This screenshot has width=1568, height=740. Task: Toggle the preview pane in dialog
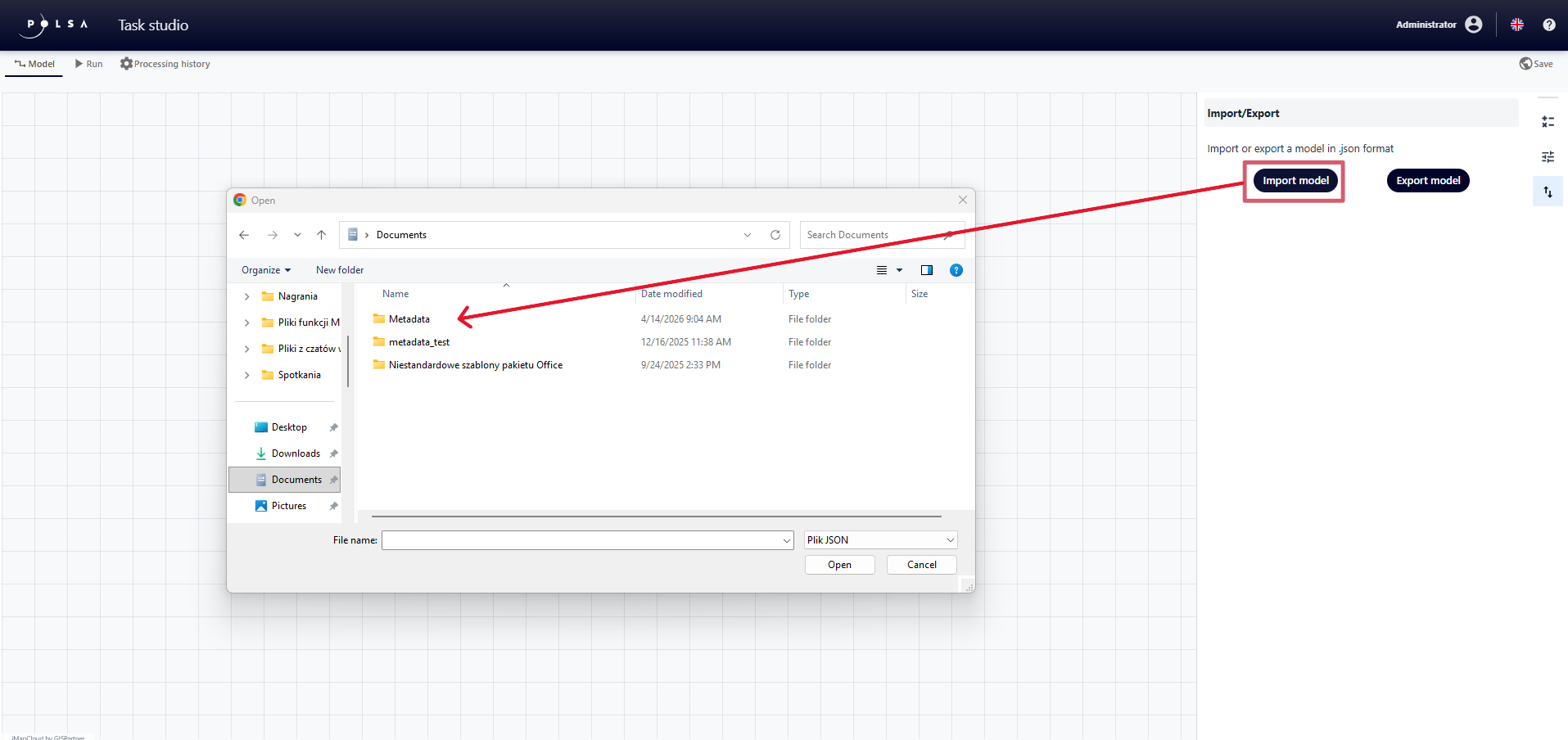[926, 270]
